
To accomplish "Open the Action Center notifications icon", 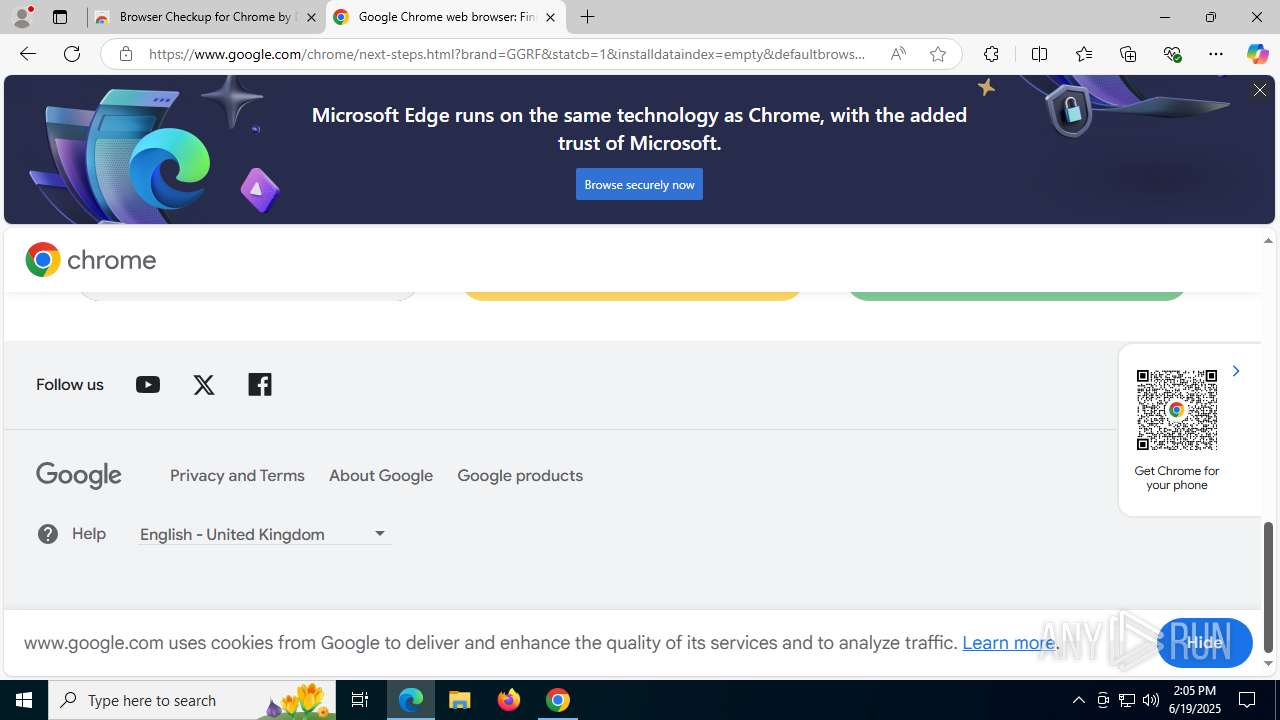I will coord(1248,700).
